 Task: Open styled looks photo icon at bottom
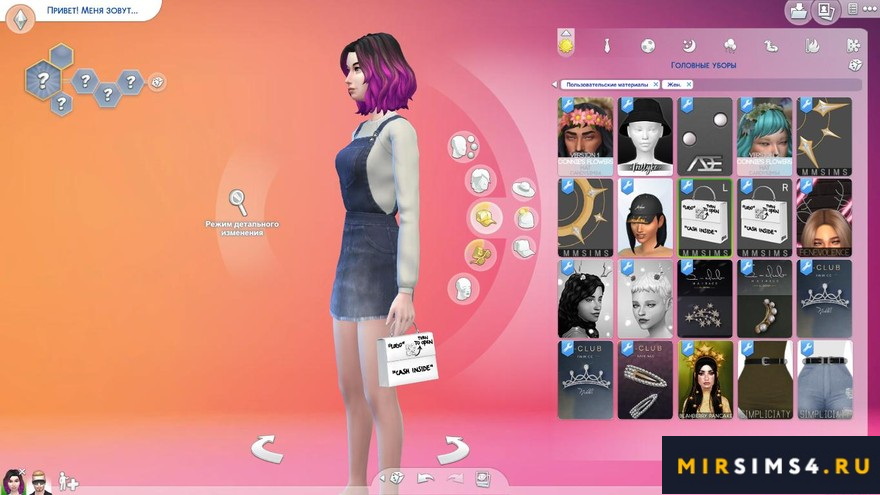(x=483, y=479)
